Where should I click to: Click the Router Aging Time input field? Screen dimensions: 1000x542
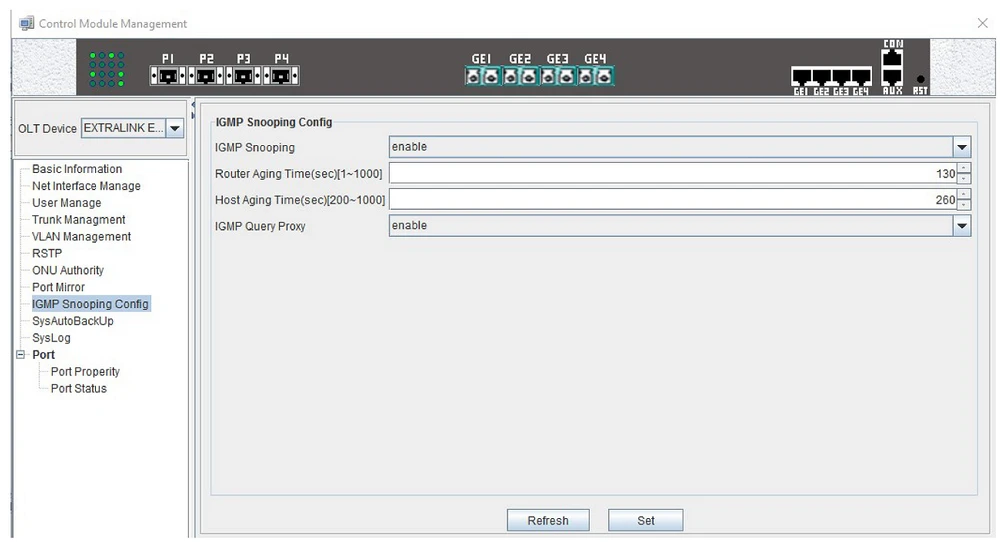point(671,173)
